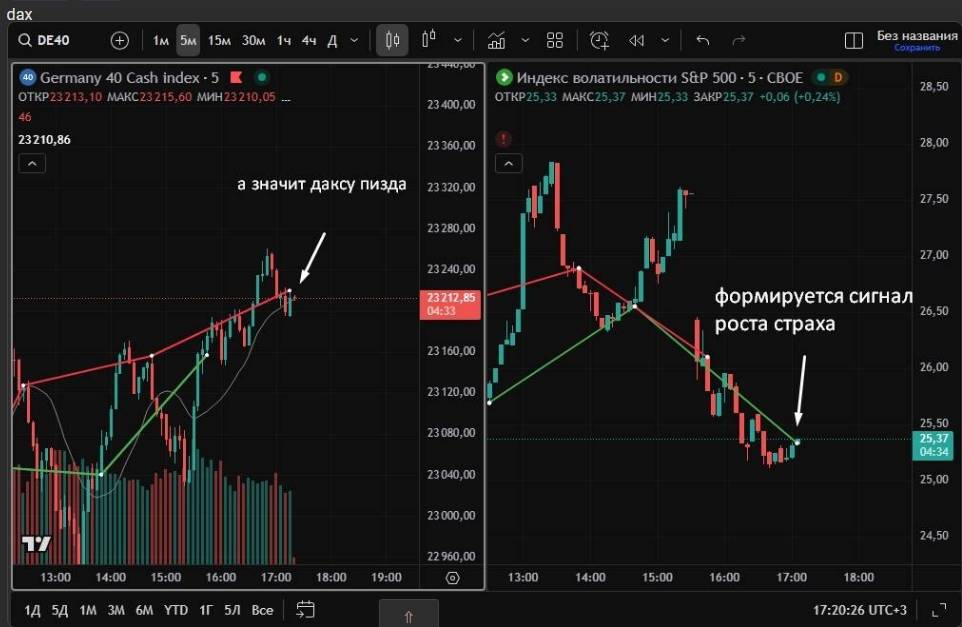Open the indicators menu
This screenshot has height=627, width=962.
click(x=496, y=41)
